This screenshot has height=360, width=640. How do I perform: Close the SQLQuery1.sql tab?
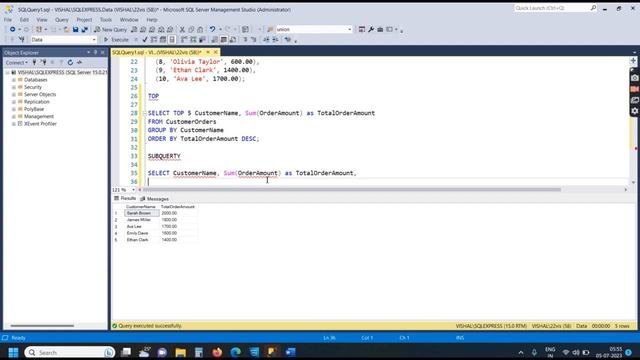(216, 52)
